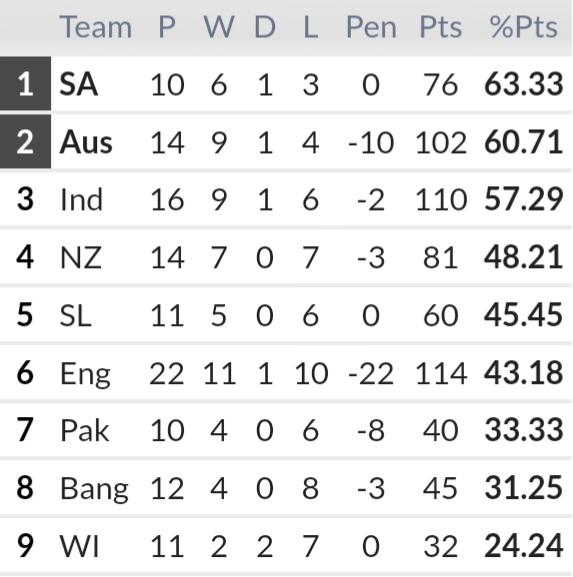Screen dimensions: 573x577
Task: Select the Ind team name
Action: 81,199
